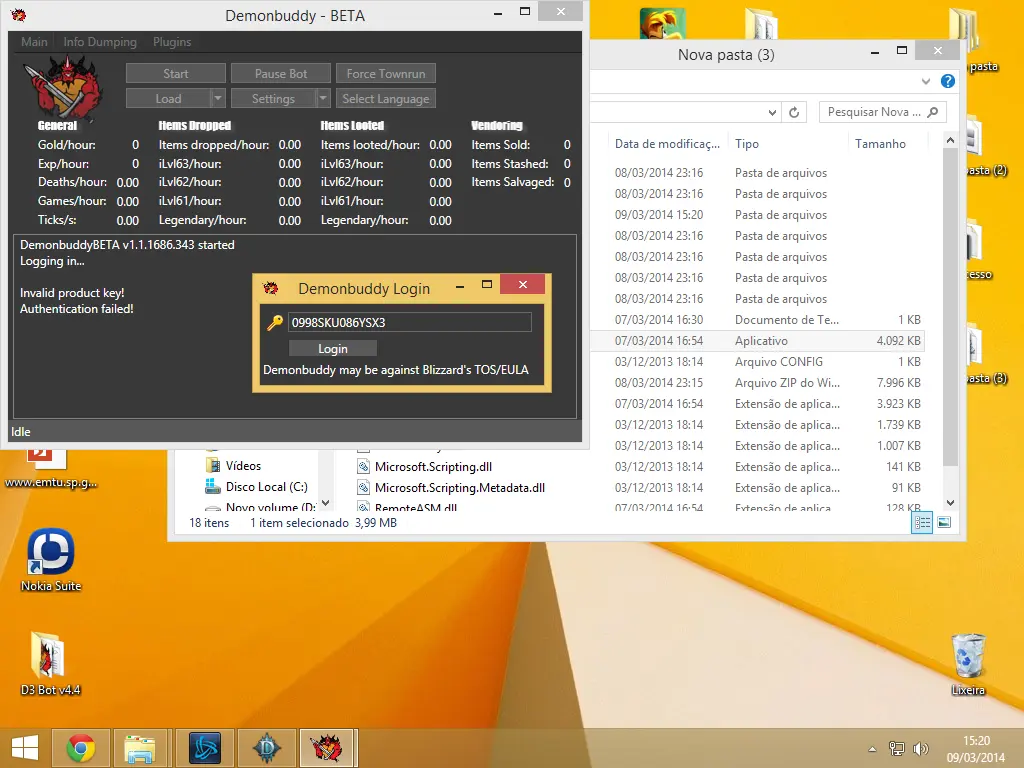Click the product key input field
The height and width of the screenshot is (768, 1024).
point(409,322)
